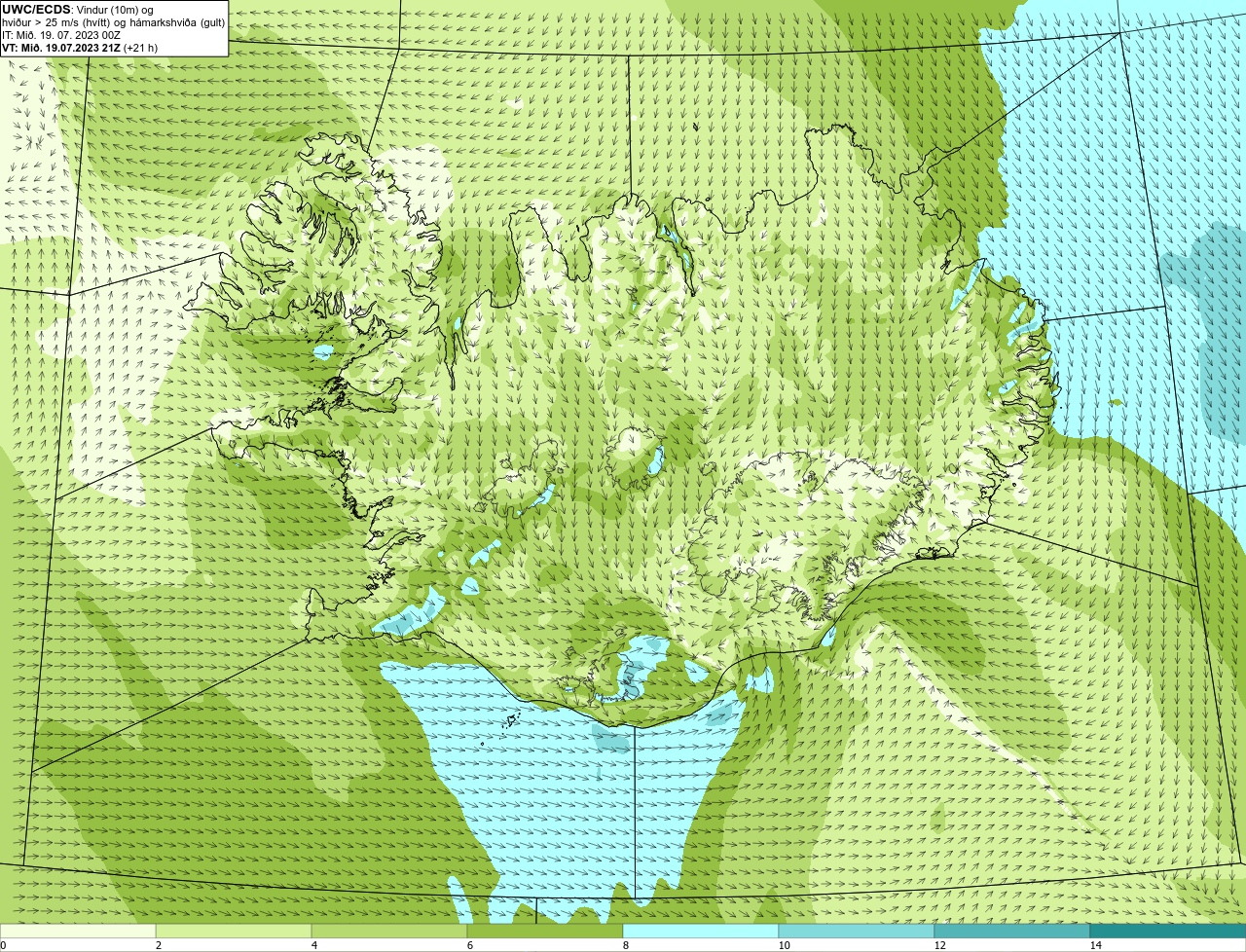Click the 'IT: Mið. 19. 07. 2023 00Z' line
This screenshot has height=952, width=1246.
[x=61, y=34]
